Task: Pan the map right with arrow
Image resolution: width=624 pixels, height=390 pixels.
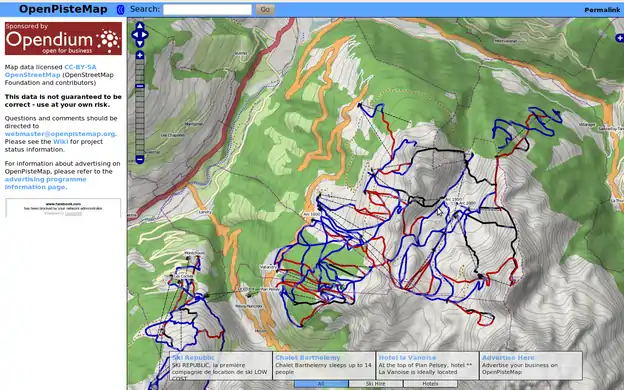Action: [x=145, y=35]
